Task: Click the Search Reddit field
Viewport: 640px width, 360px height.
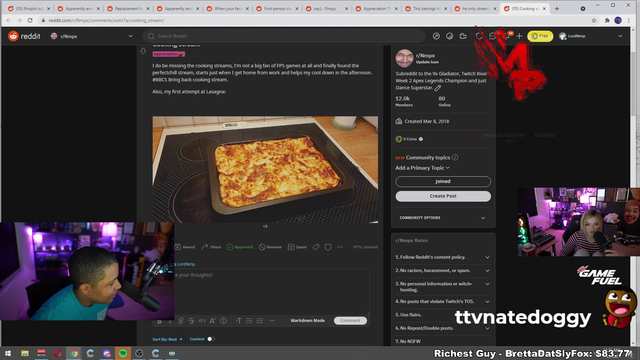Action: coord(284,36)
